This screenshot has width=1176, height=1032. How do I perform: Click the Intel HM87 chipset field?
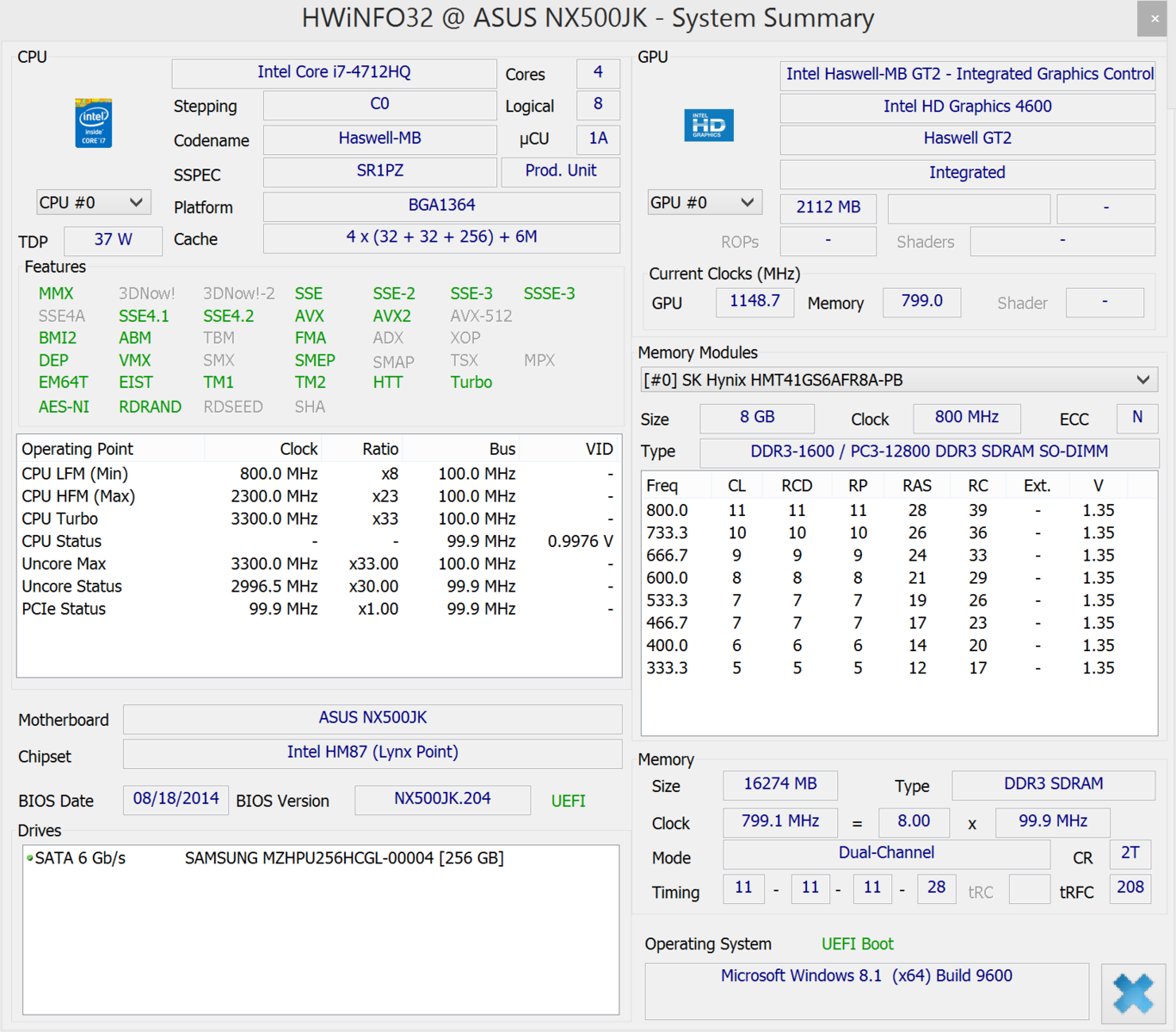(373, 752)
